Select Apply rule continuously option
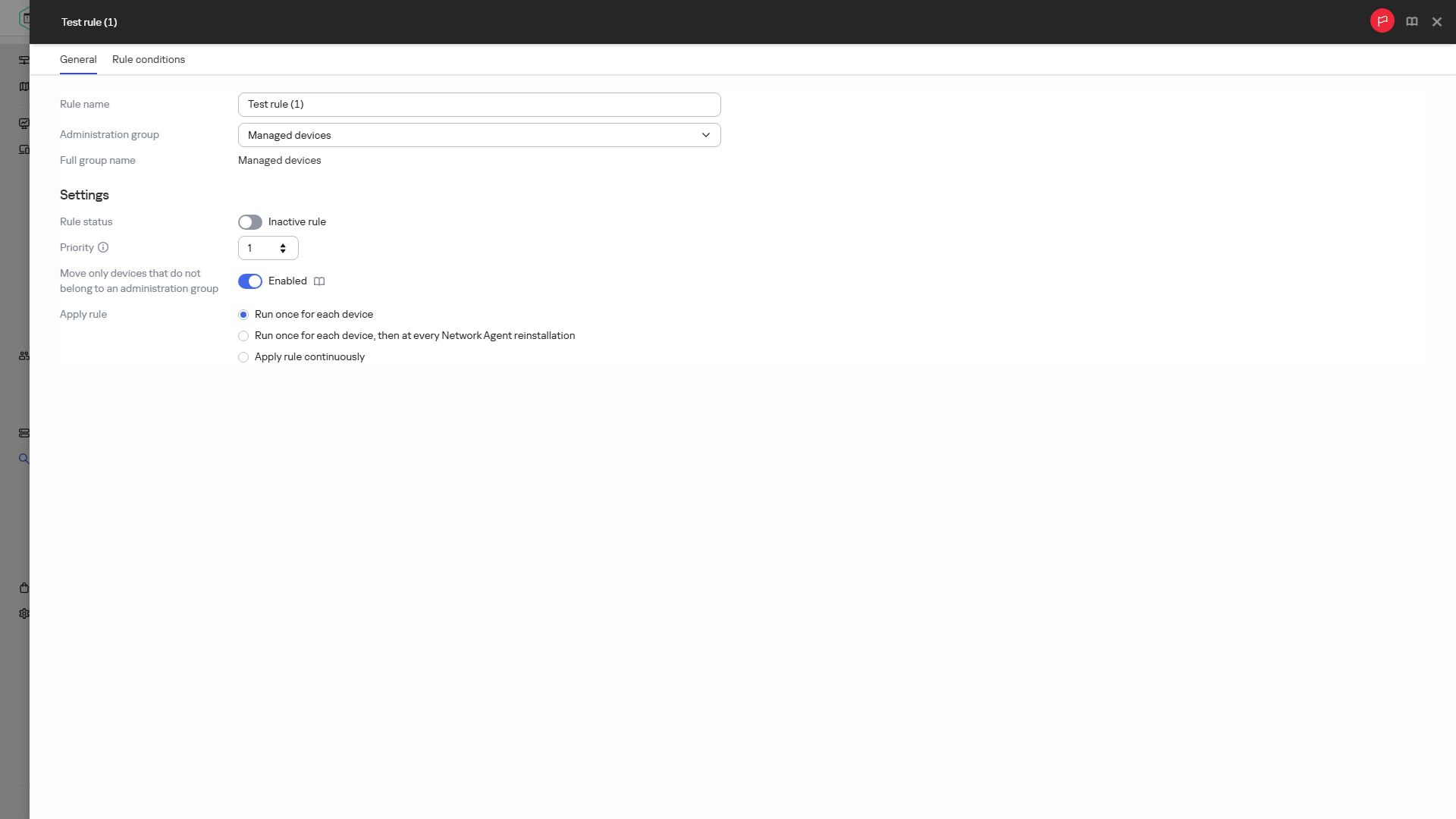1456x819 pixels. (243, 357)
